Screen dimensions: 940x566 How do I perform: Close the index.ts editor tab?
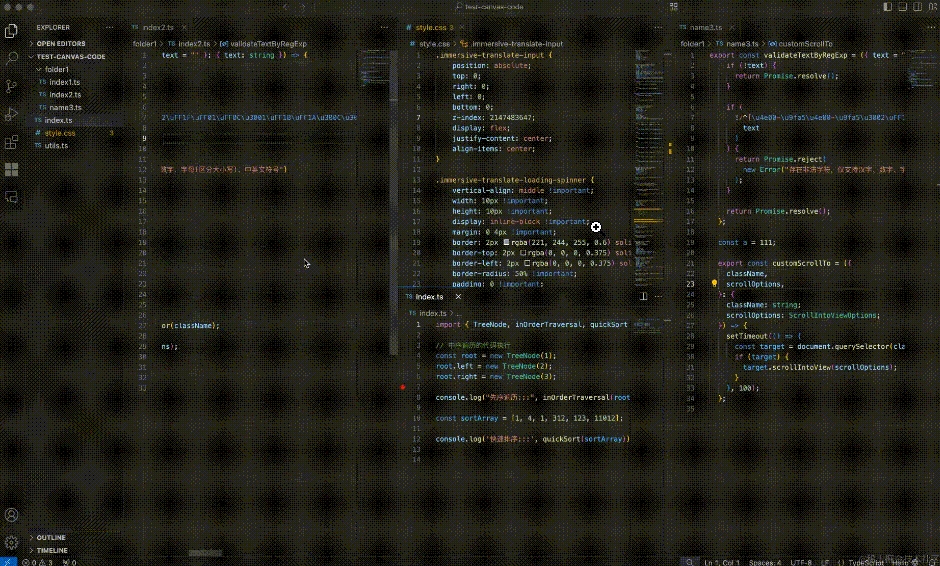tap(458, 297)
